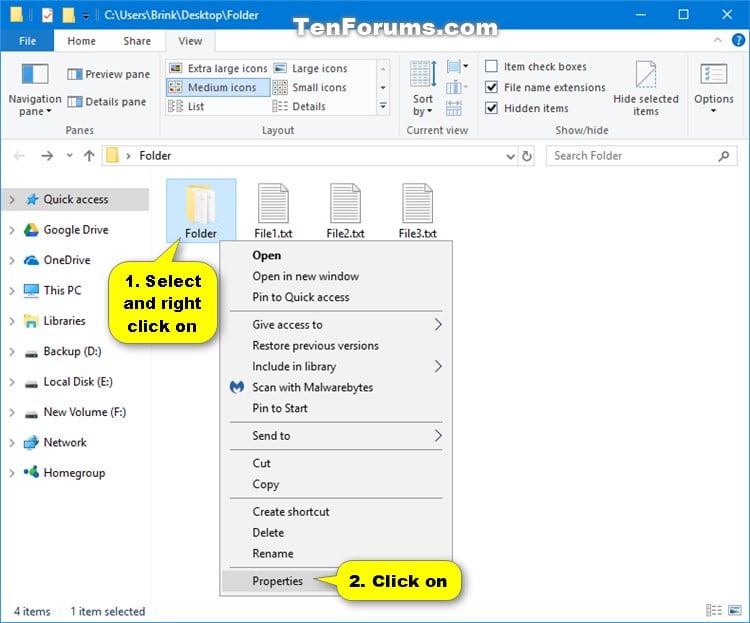Go forward with the Forward arrow
This screenshot has height=623, width=750.
[47, 156]
